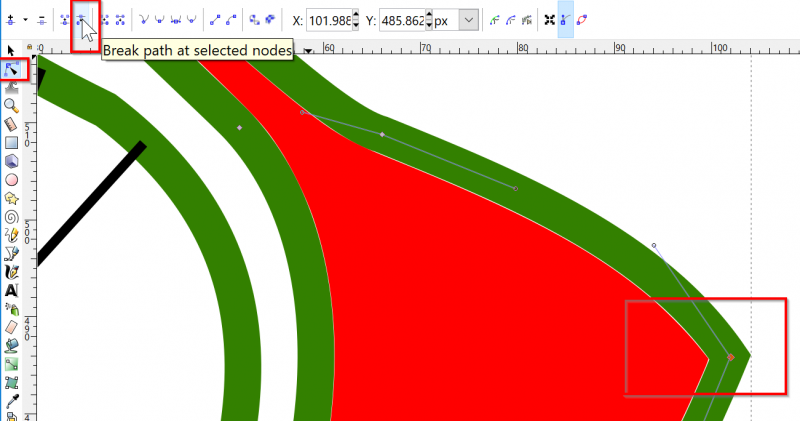Select the Selector arrow tool
Screen dimensions: 800x421
(x=11, y=51)
